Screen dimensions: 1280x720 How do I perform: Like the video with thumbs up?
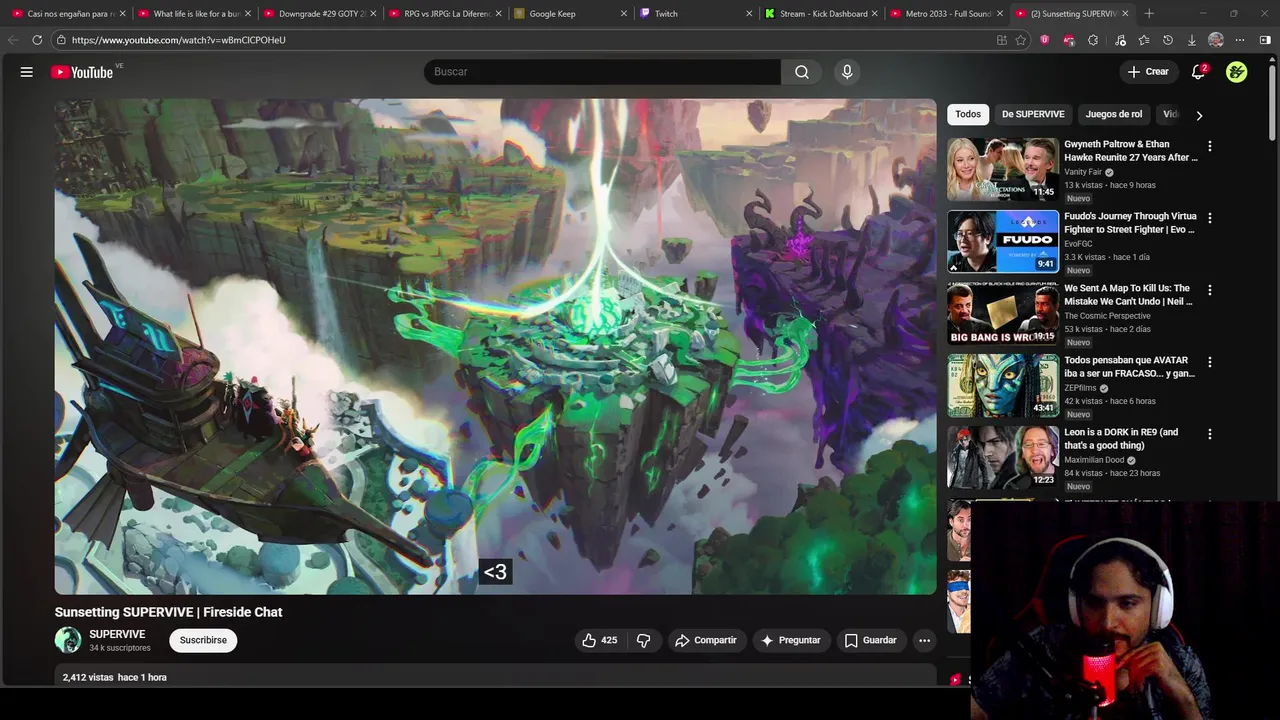pos(599,640)
